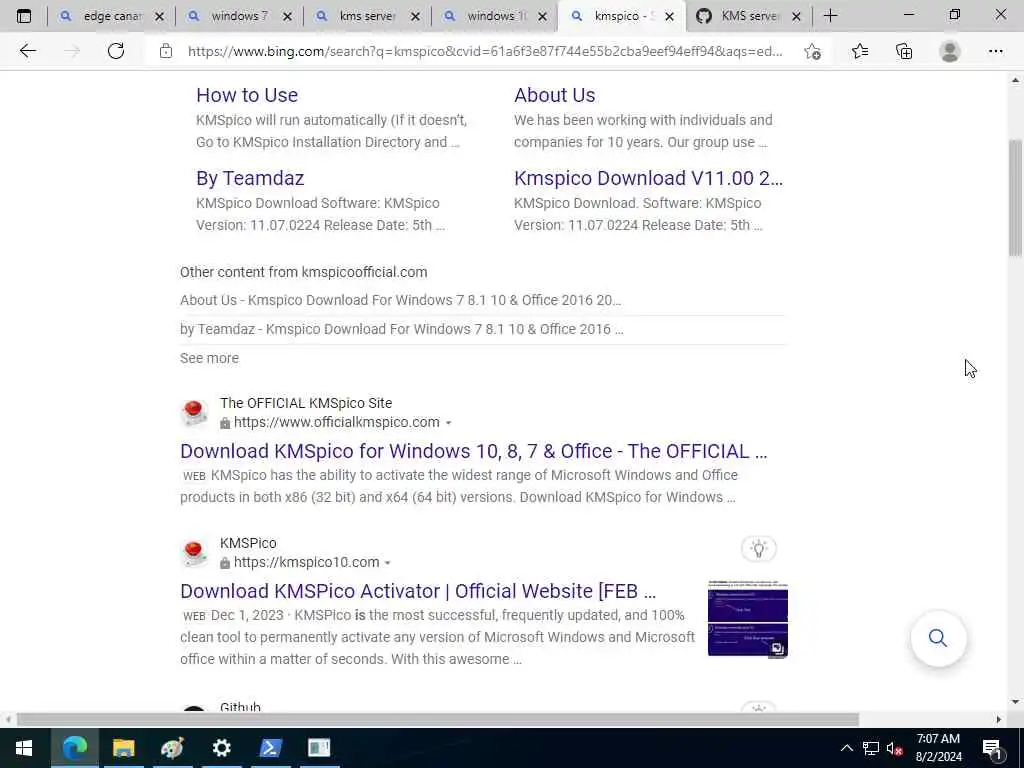View site info via the lock icon
The image size is (1024, 768).
coord(166,51)
